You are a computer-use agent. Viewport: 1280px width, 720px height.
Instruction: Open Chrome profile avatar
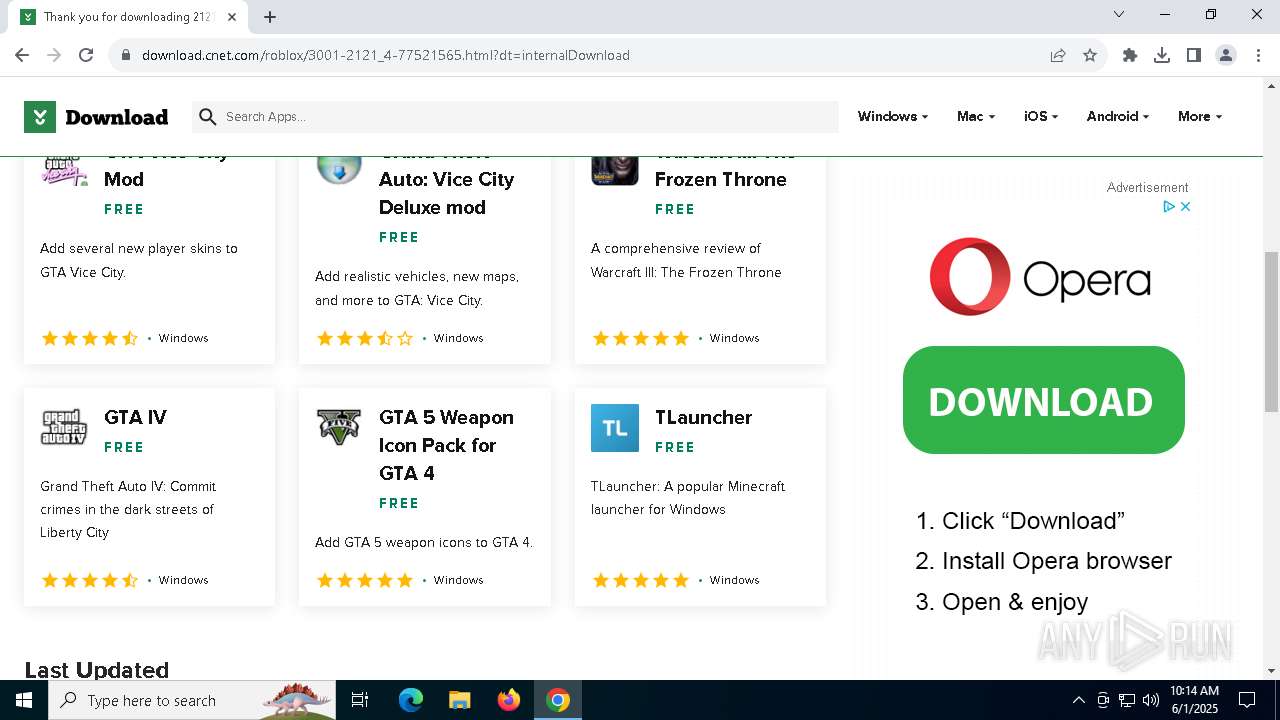[x=1226, y=55]
